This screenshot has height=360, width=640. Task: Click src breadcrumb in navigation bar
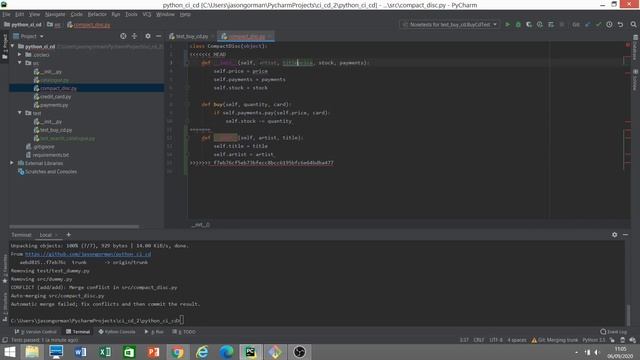pos(53,25)
